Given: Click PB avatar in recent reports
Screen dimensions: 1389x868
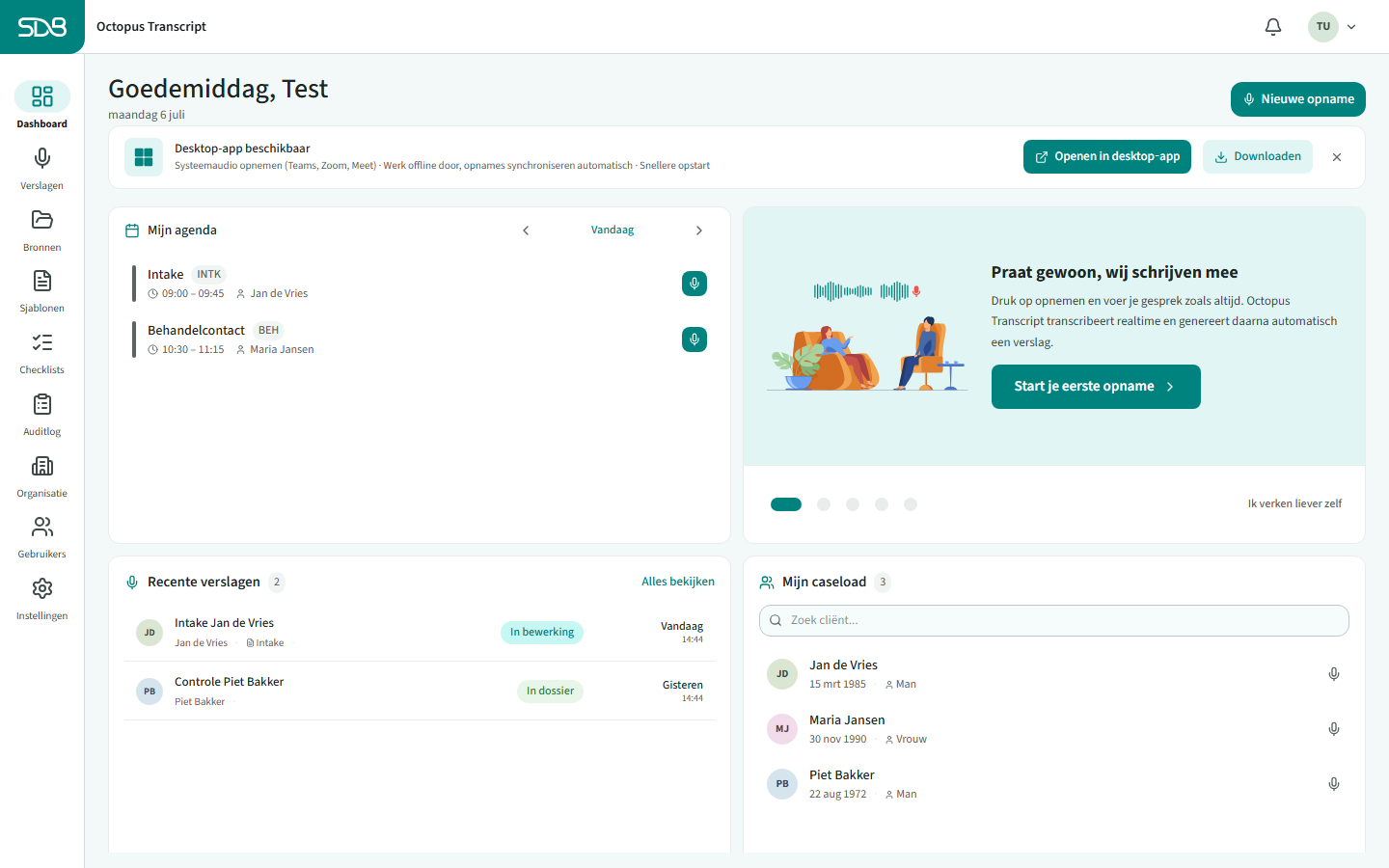Looking at the screenshot, I should [x=150, y=692].
